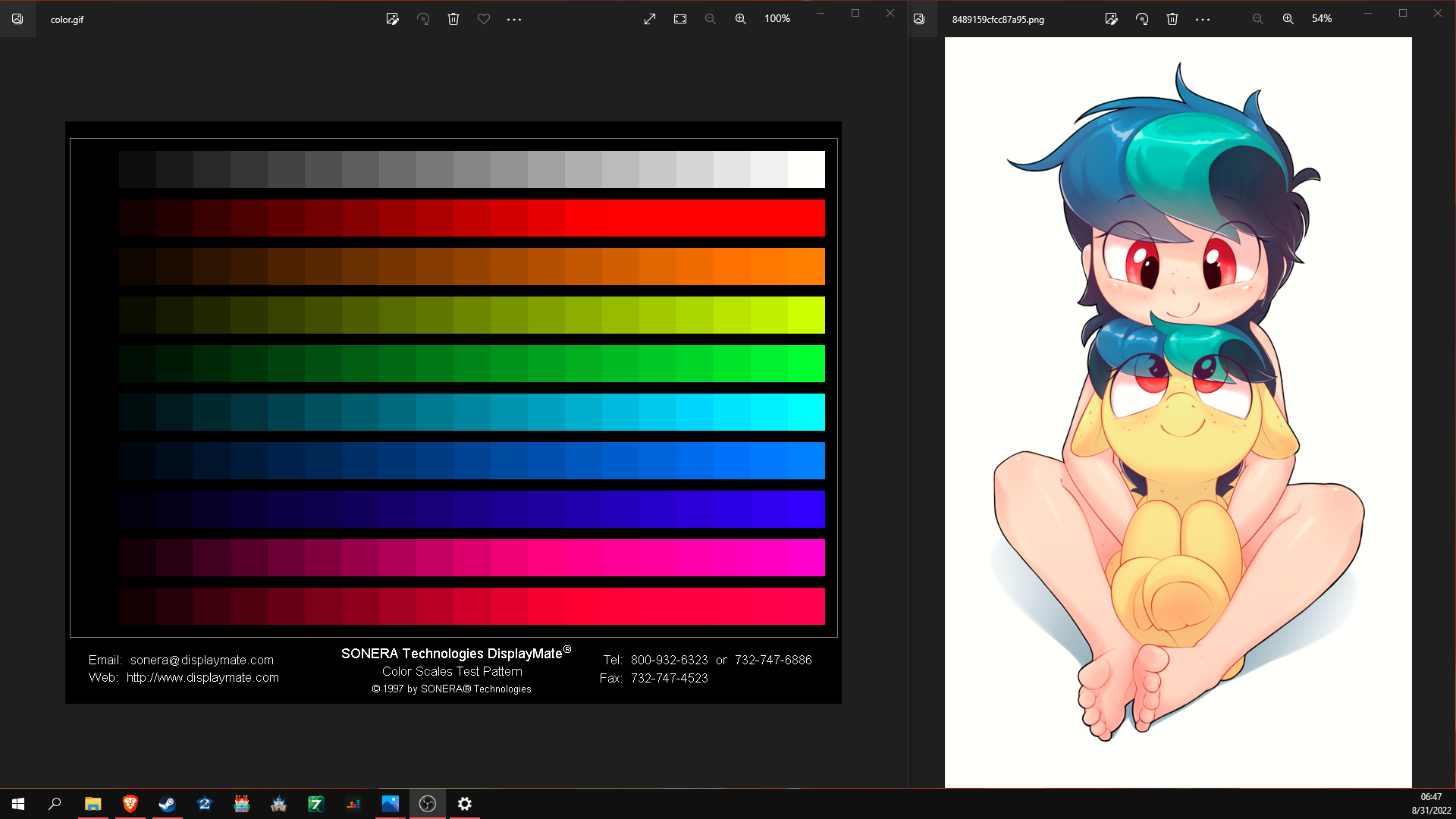Switch to Photos app on taskbar
This screenshot has height=819, width=1456.
click(391, 804)
